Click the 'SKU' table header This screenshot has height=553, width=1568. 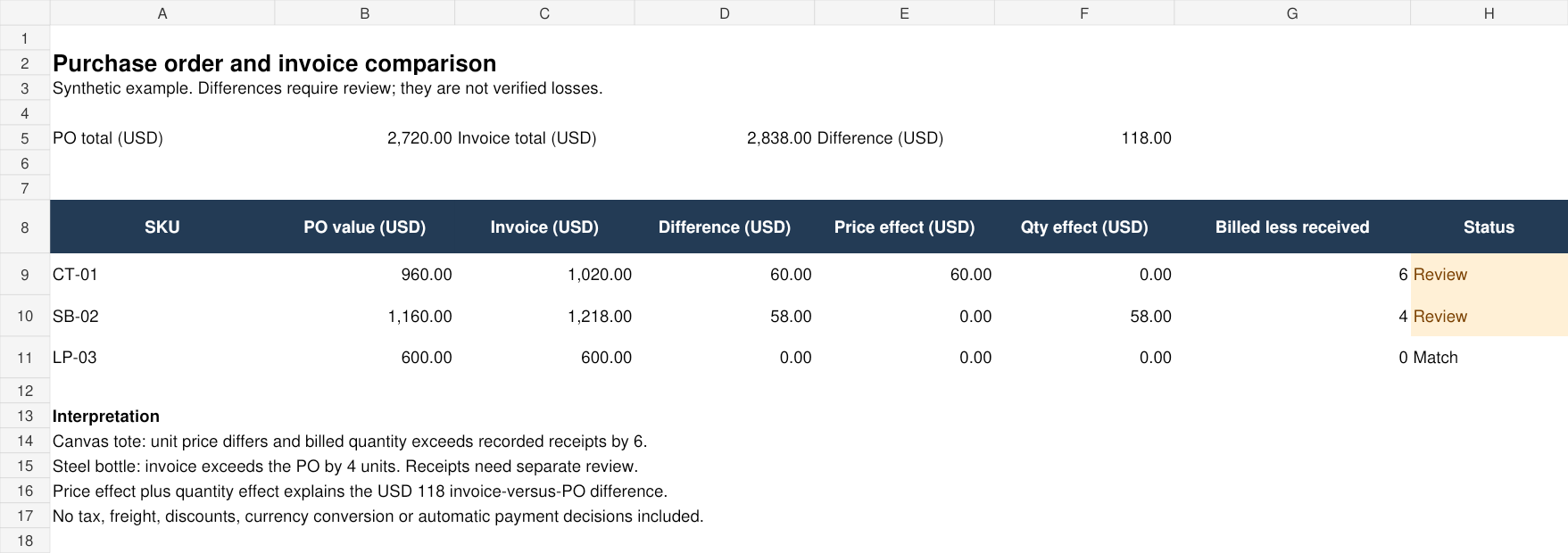pyautogui.click(x=162, y=227)
